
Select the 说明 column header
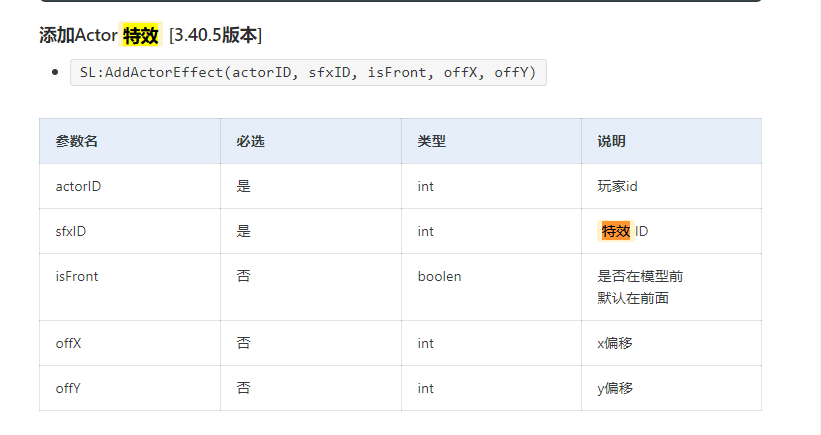611,141
